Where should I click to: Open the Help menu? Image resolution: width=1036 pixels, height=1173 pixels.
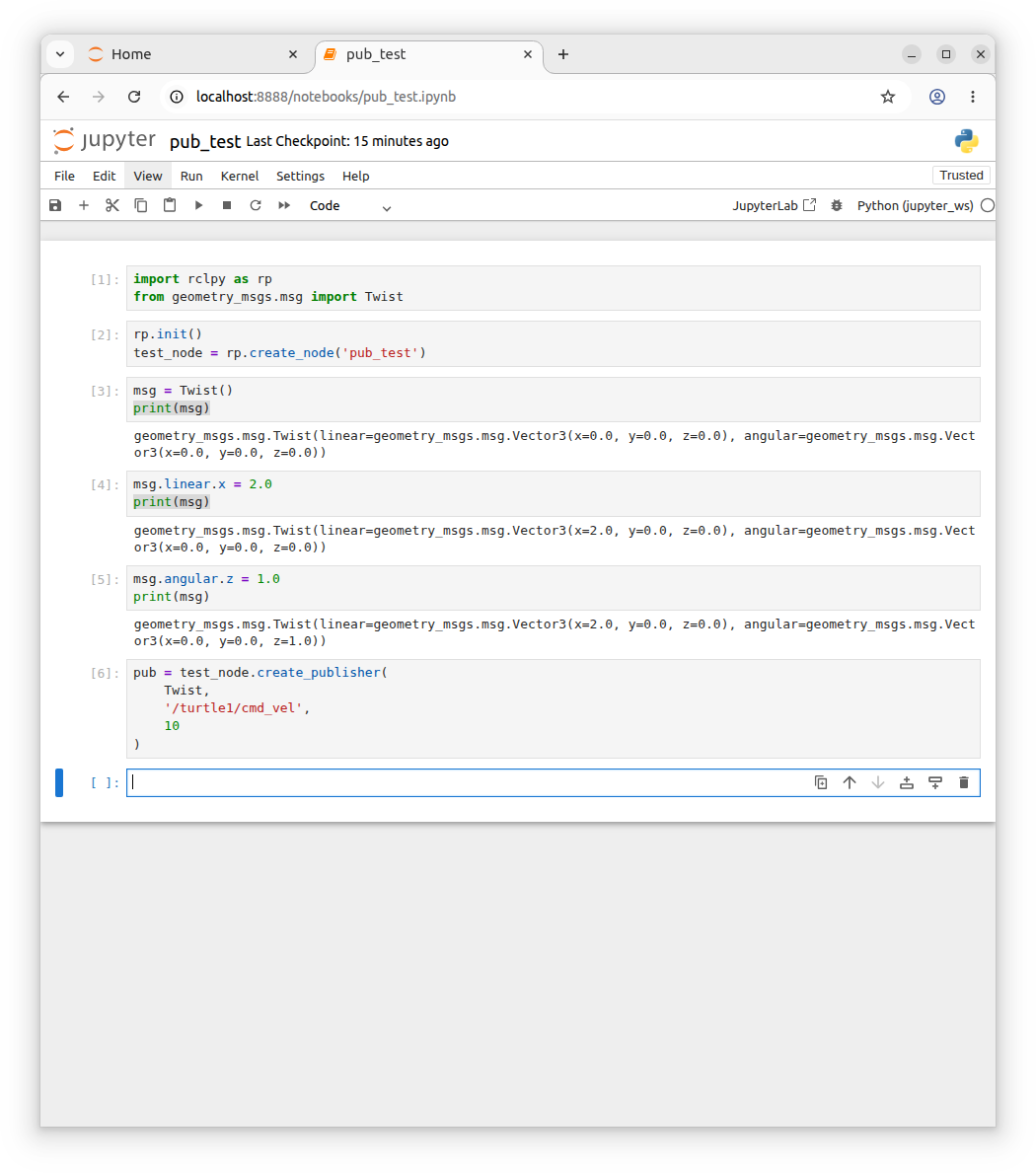pyautogui.click(x=355, y=176)
